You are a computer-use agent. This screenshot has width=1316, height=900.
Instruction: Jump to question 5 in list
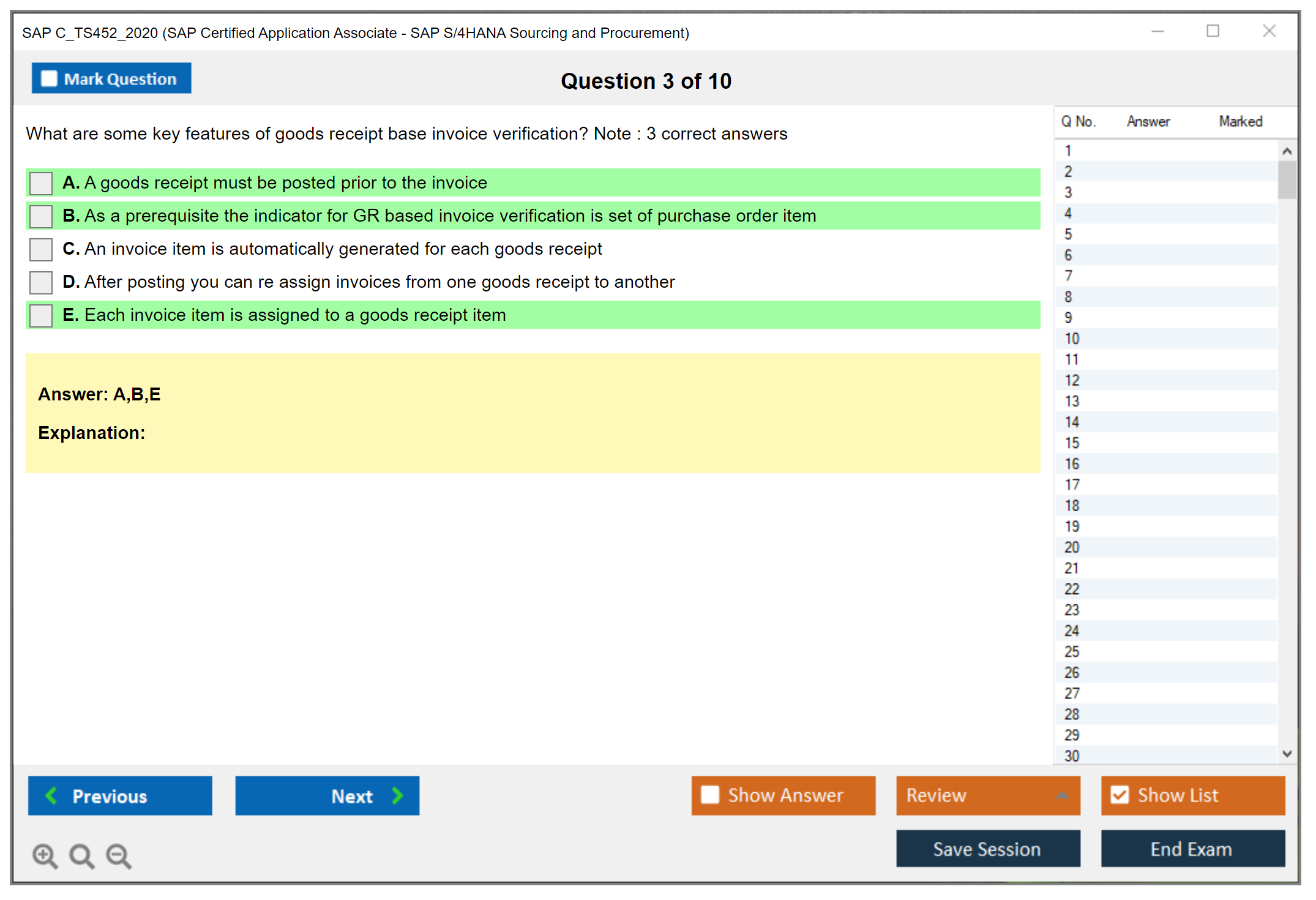pyautogui.click(x=1069, y=234)
